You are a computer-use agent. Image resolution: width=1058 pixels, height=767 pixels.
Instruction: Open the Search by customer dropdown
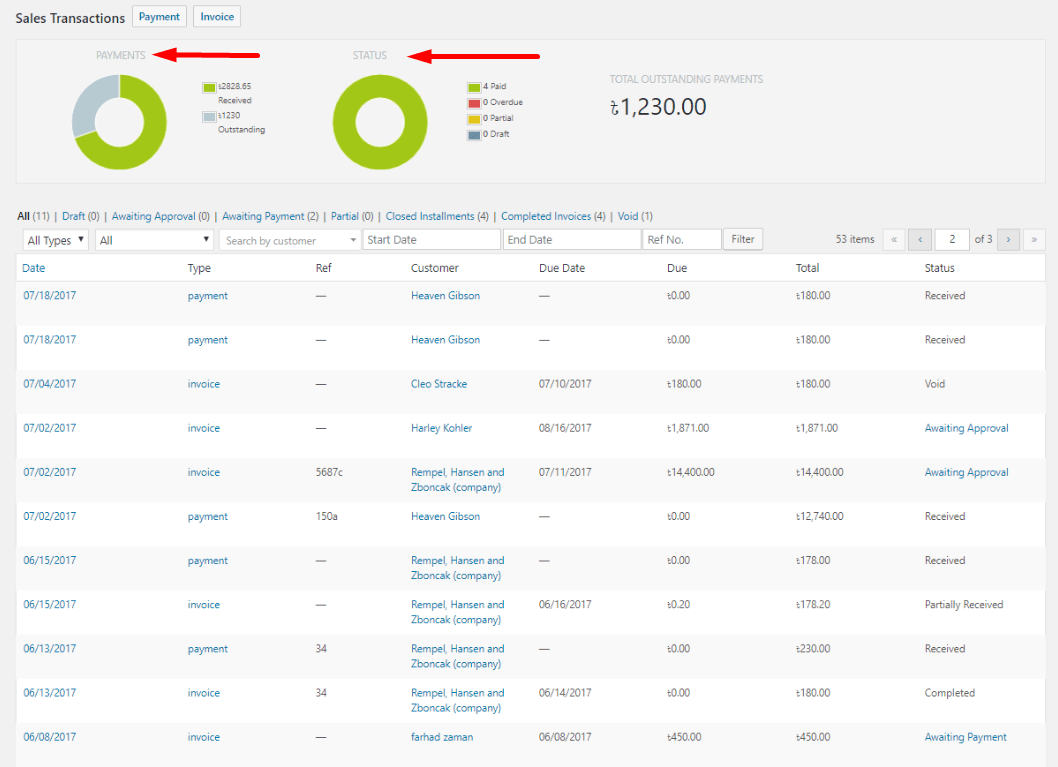[x=289, y=240]
